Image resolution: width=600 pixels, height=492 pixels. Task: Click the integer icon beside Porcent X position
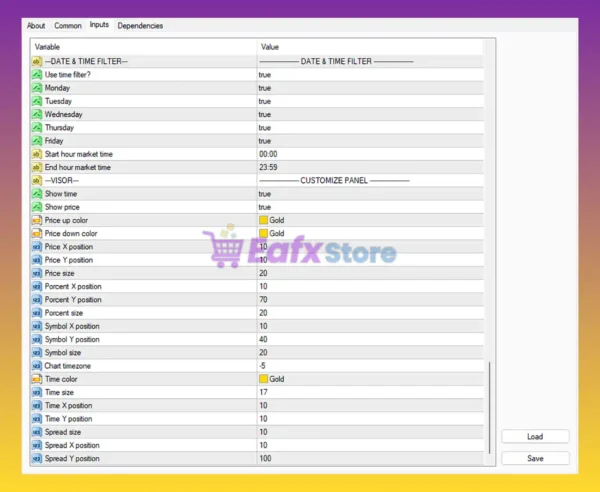pyautogui.click(x=37, y=287)
